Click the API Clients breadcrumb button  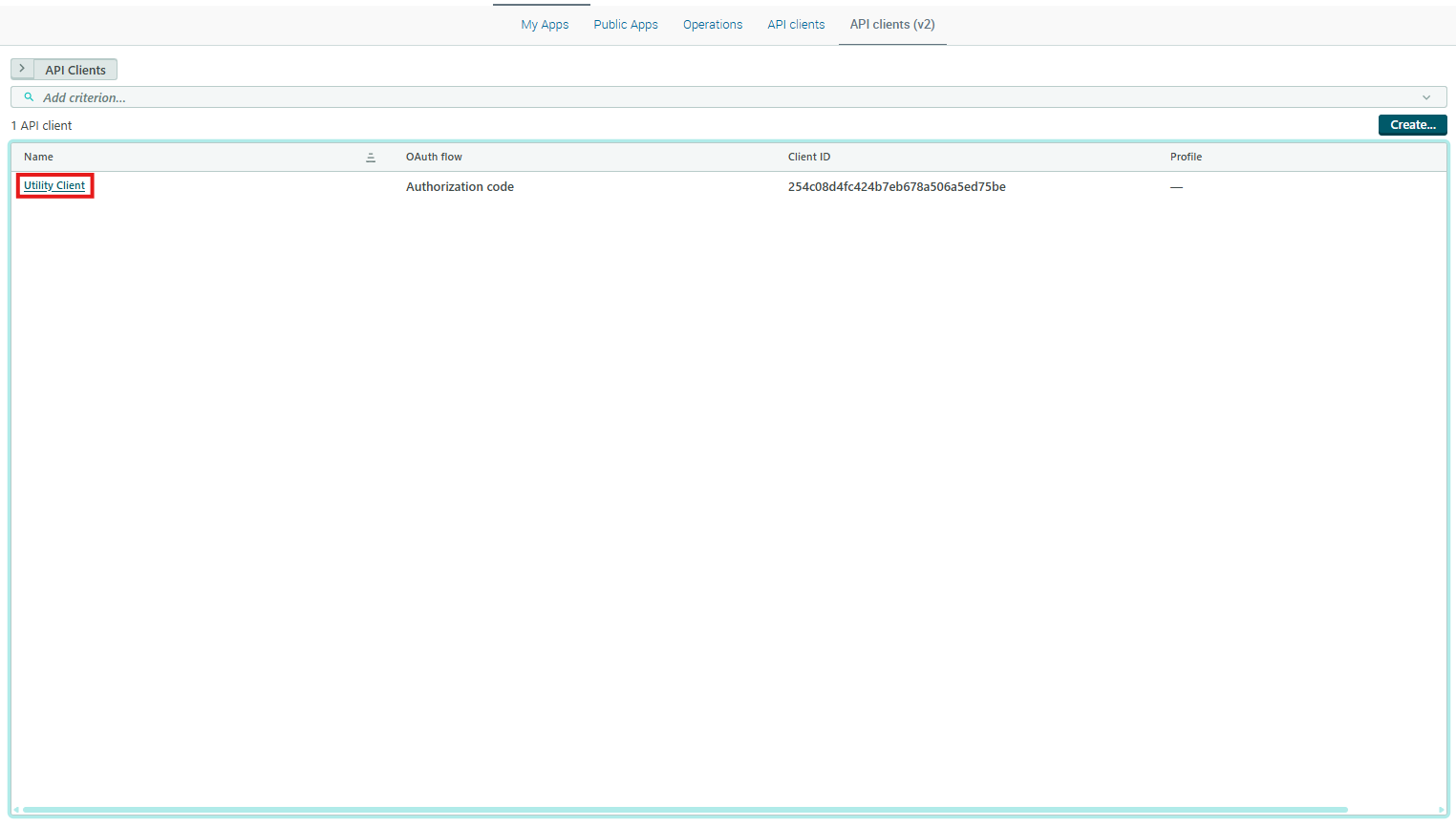coord(75,70)
